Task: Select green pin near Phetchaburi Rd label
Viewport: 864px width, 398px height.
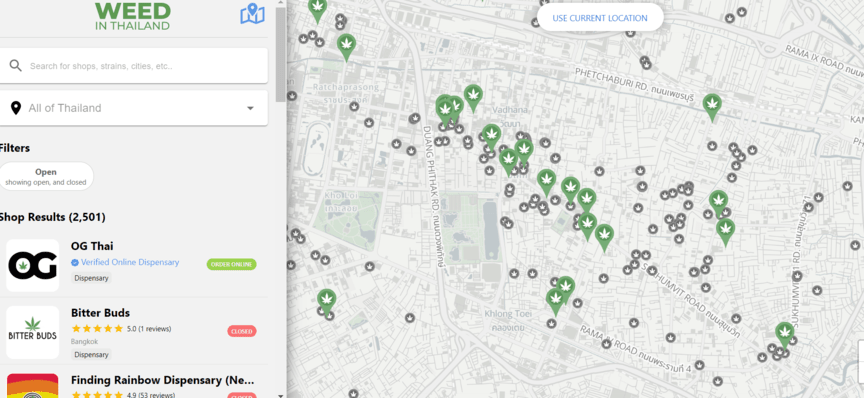Action: pos(712,106)
